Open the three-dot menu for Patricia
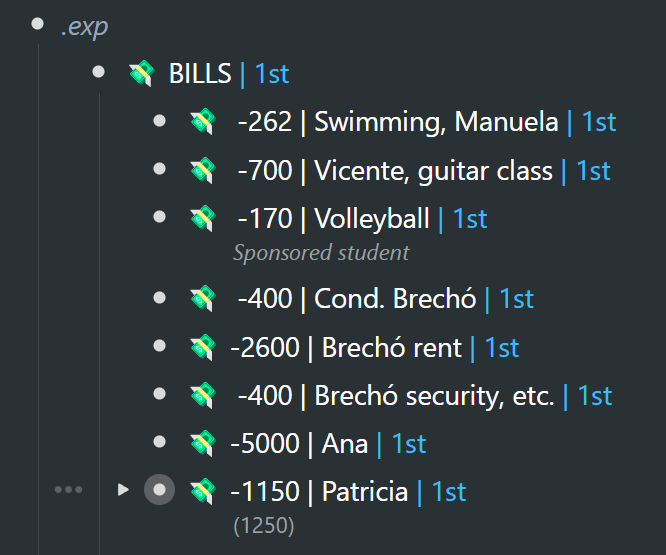 point(68,490)
